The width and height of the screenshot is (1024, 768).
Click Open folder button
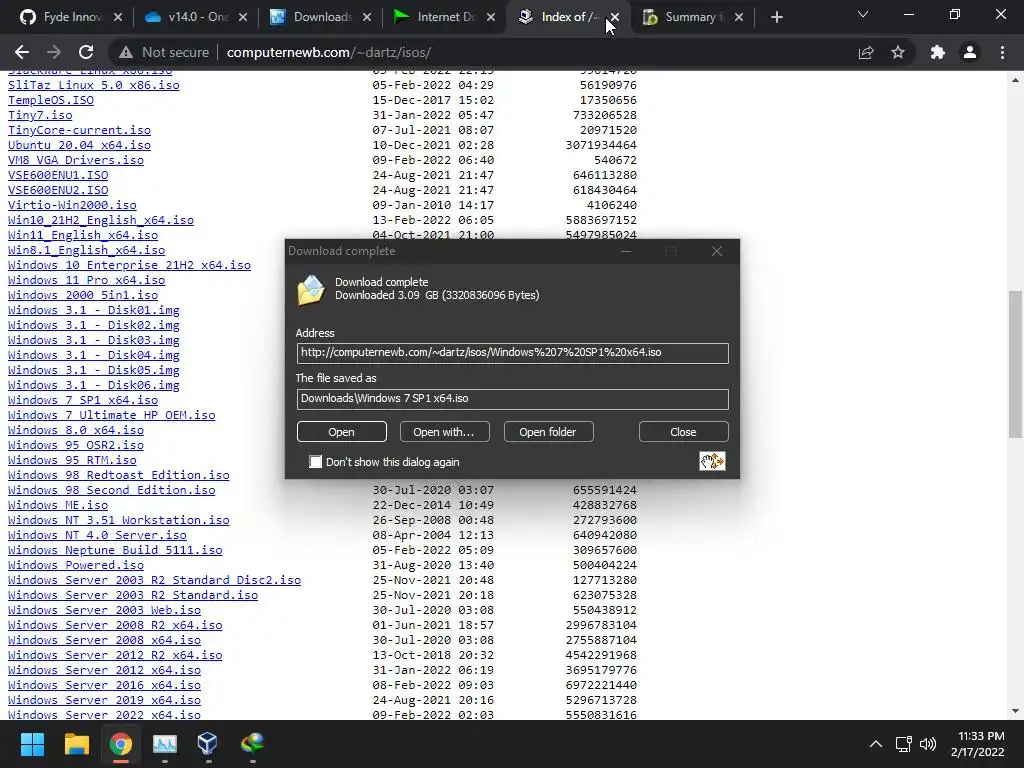click(x=548, y=432)
